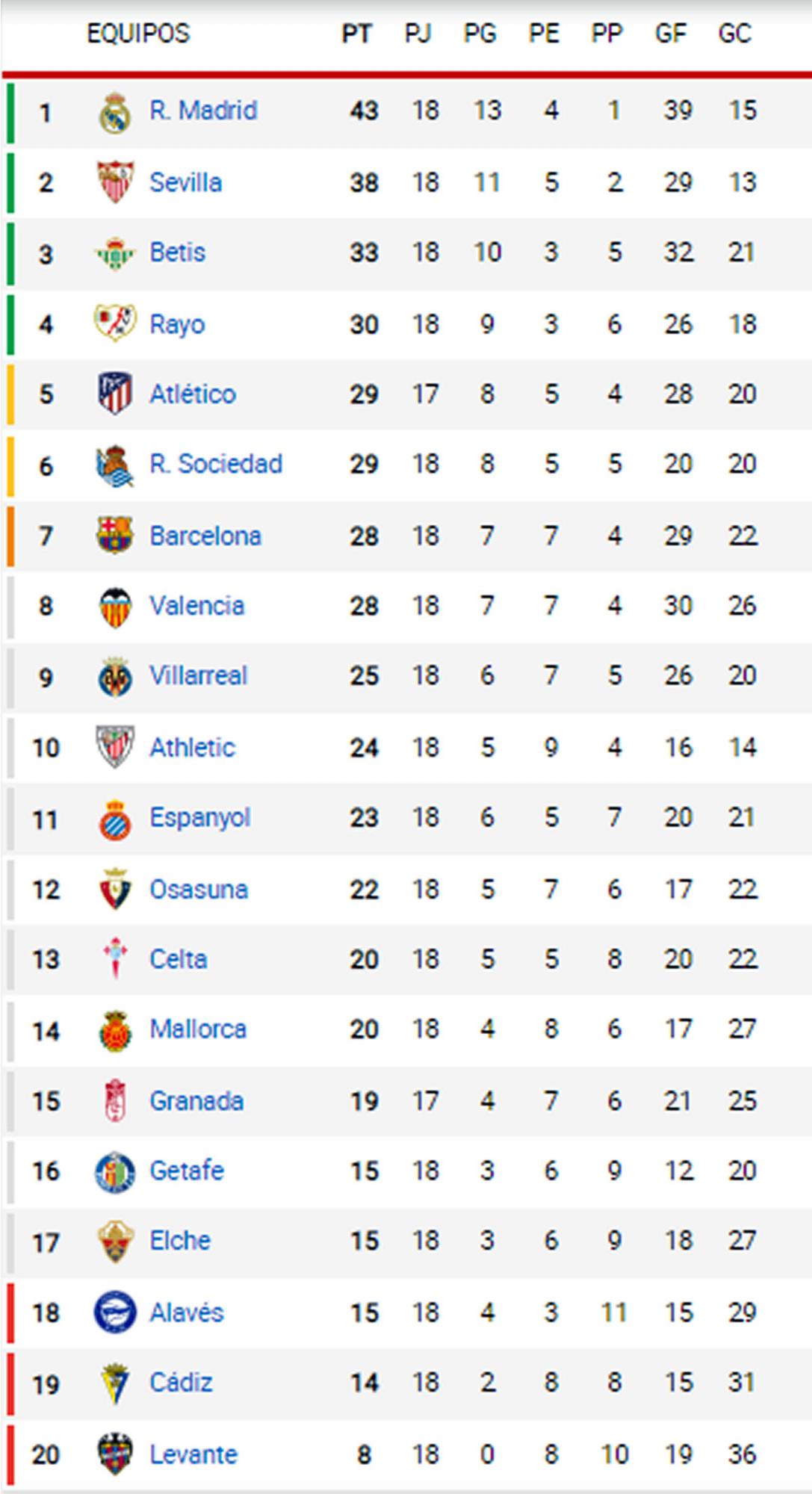Click the PT points column header
The height and width of the screenshot is (1494, 812).
[x=356, y=34]
